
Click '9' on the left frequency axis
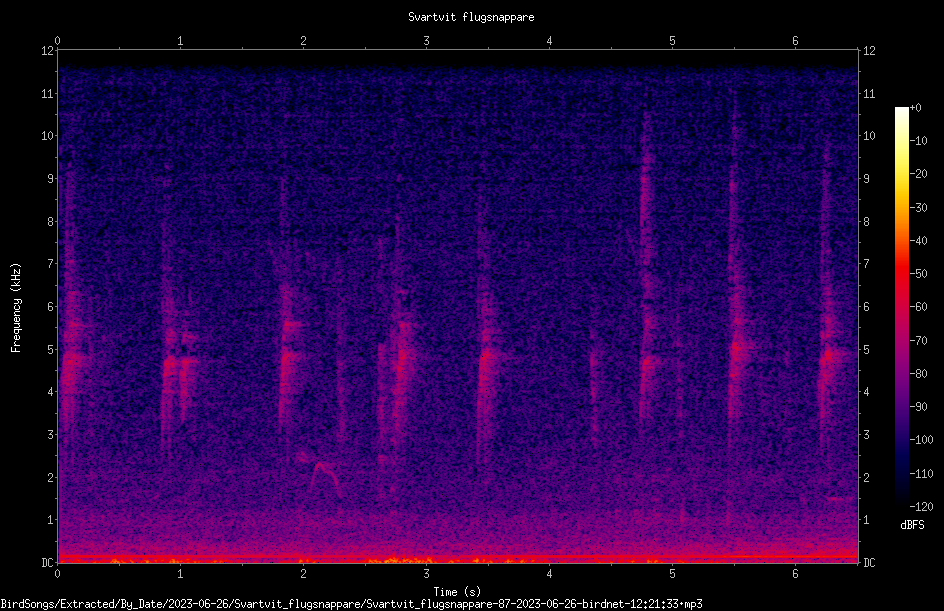click(51, 179)
